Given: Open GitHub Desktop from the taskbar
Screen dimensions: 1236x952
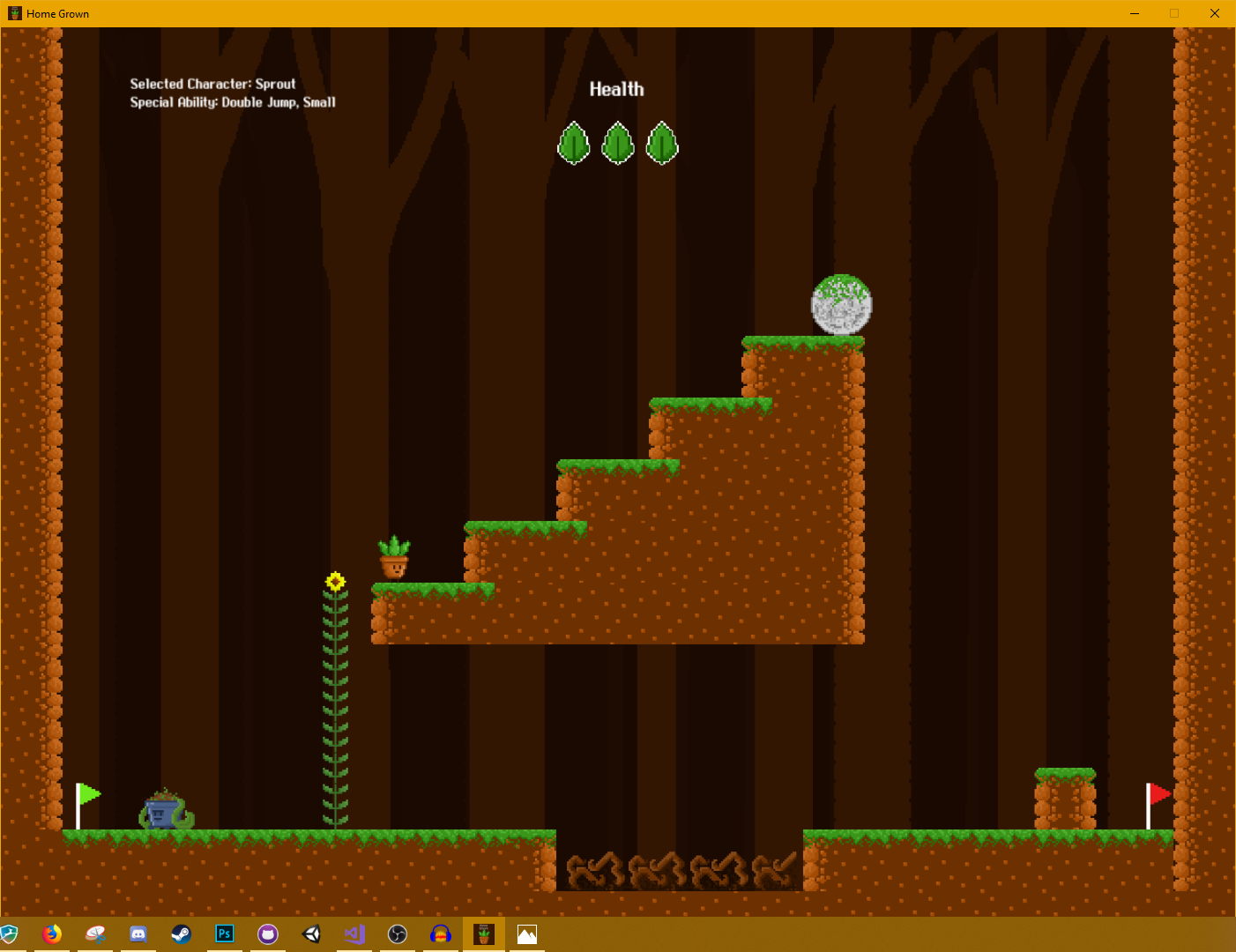Looking at the screenshot, I should pyautogui.click(x=268, y=934).
